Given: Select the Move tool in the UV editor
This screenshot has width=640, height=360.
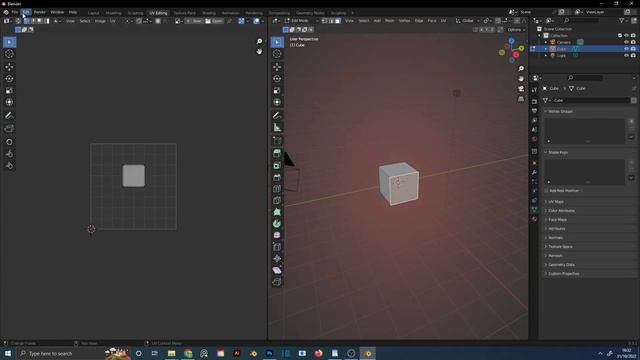Looking at the screenshot, I should click(x=9, y=67).
